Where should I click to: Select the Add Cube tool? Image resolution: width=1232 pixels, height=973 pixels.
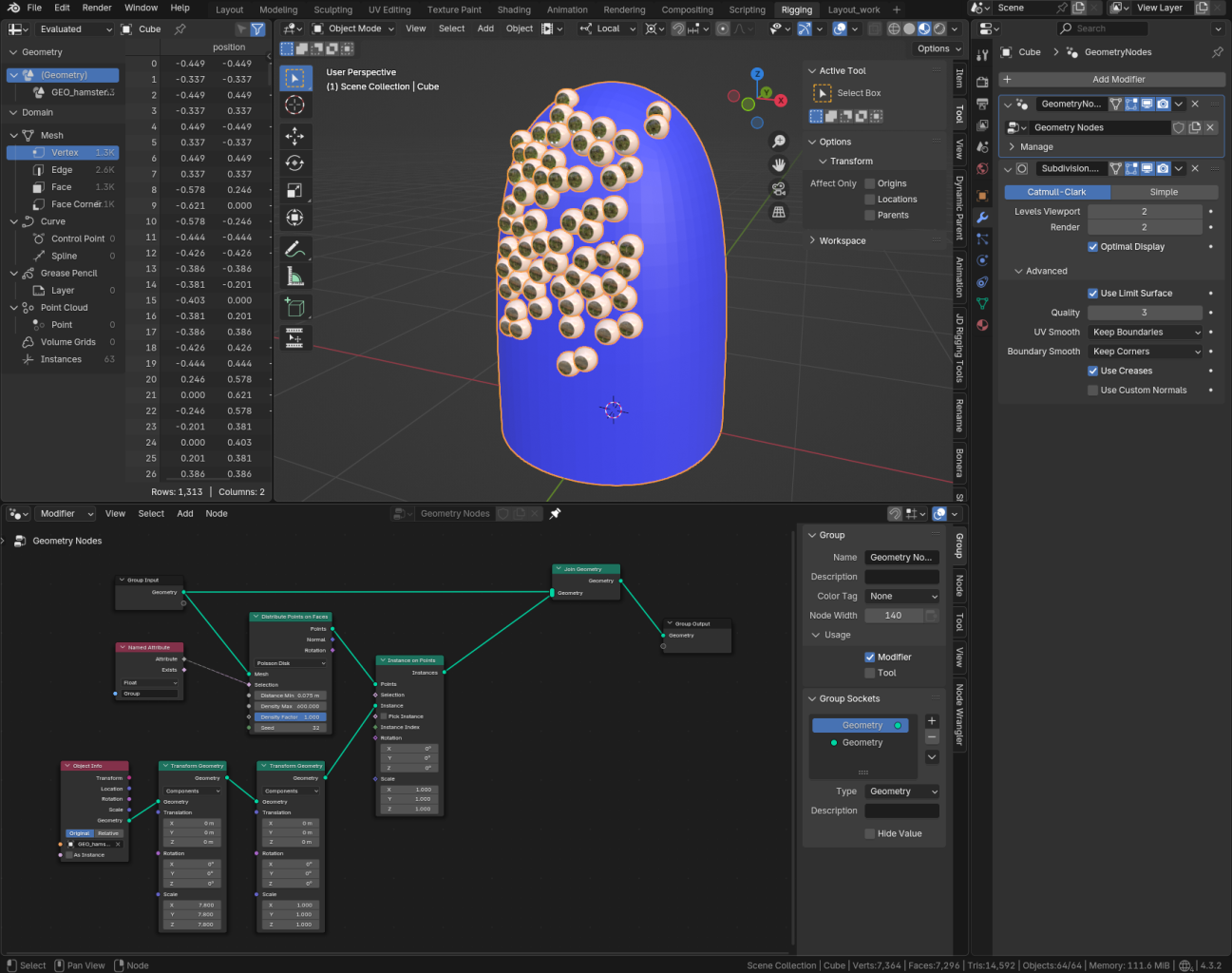(x=295, y=307)
